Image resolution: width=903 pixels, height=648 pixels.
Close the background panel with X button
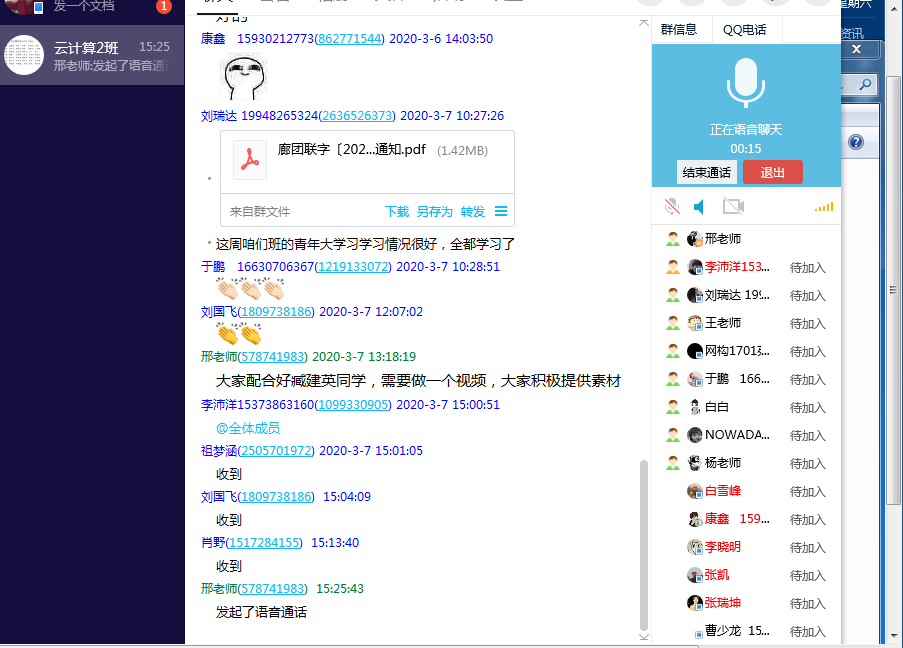tap(856, 49)
